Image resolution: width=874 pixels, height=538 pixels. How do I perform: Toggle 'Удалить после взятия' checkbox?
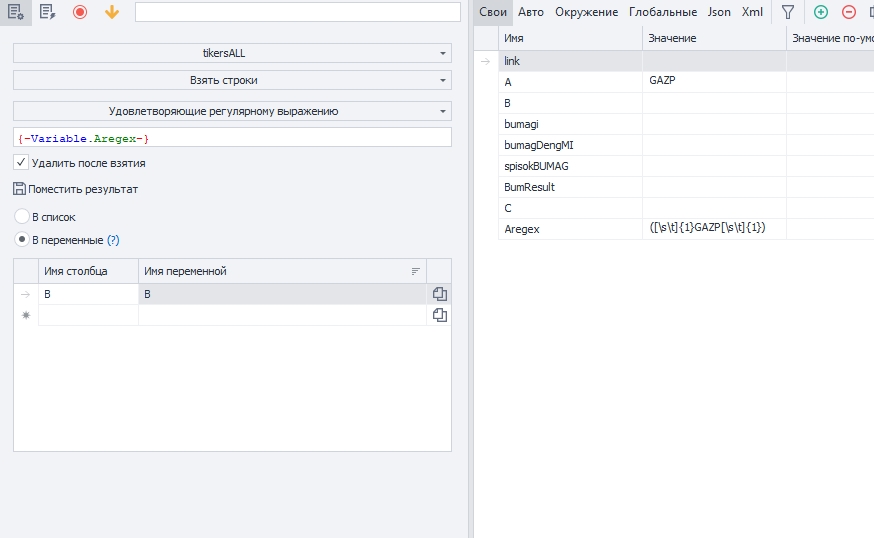(21, 162)
